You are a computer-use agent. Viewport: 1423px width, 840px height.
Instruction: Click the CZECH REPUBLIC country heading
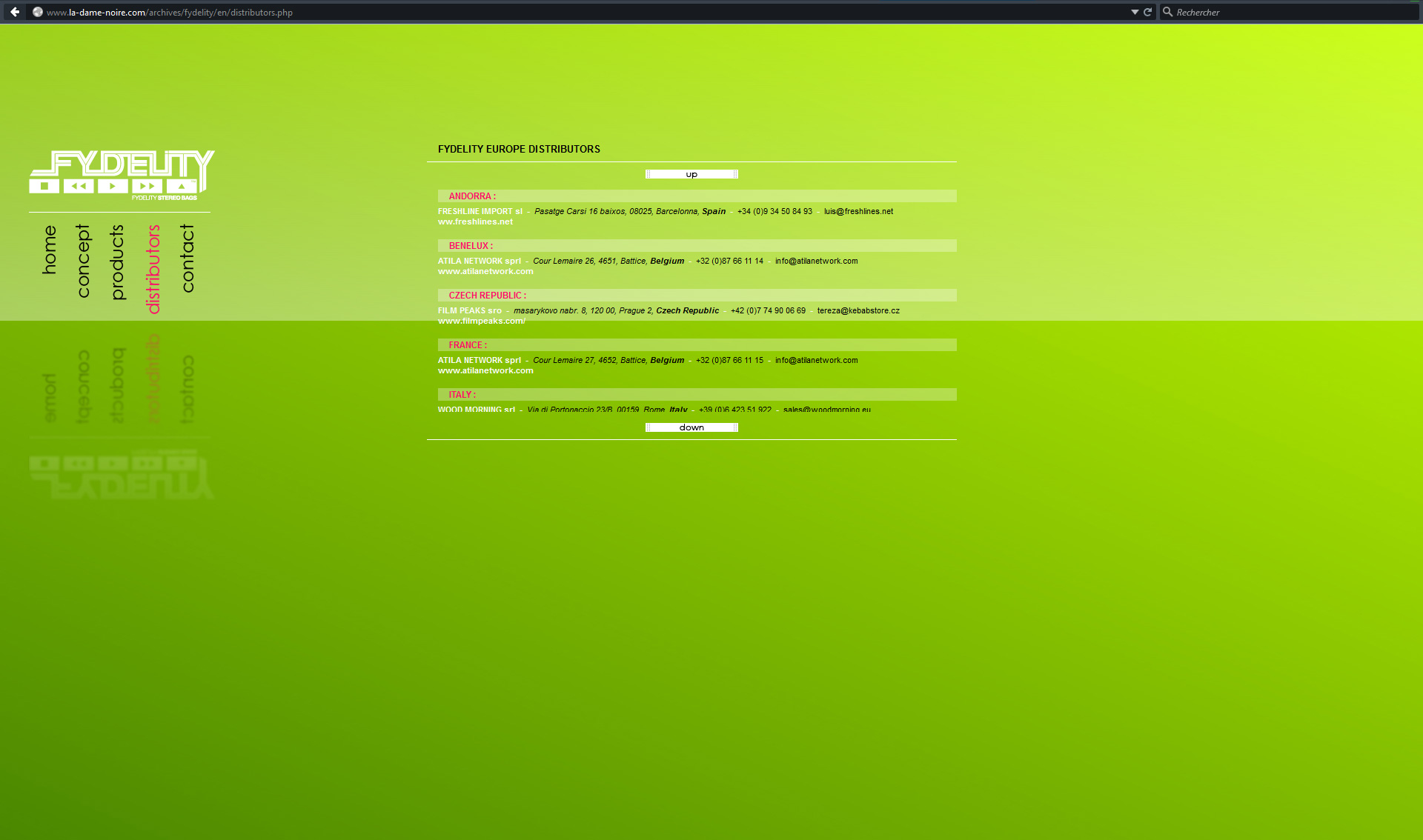488,296
